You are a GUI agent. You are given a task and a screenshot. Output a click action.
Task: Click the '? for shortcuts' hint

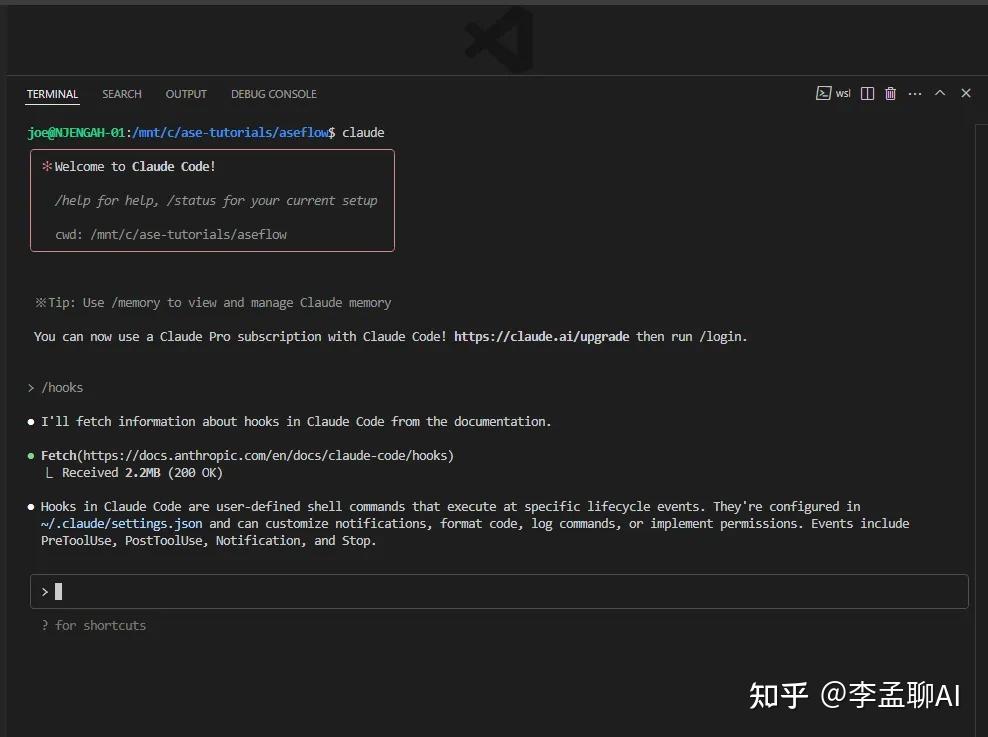(93, 626)
